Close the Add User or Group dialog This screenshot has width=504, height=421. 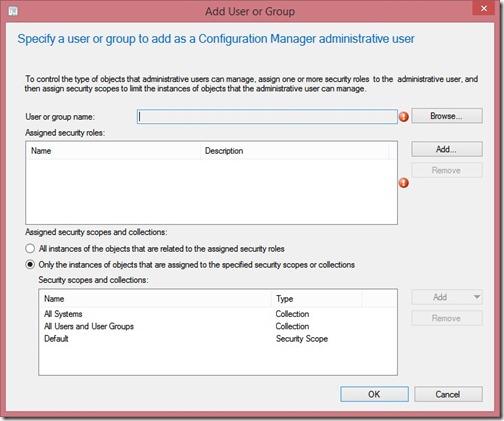point(484,8)
